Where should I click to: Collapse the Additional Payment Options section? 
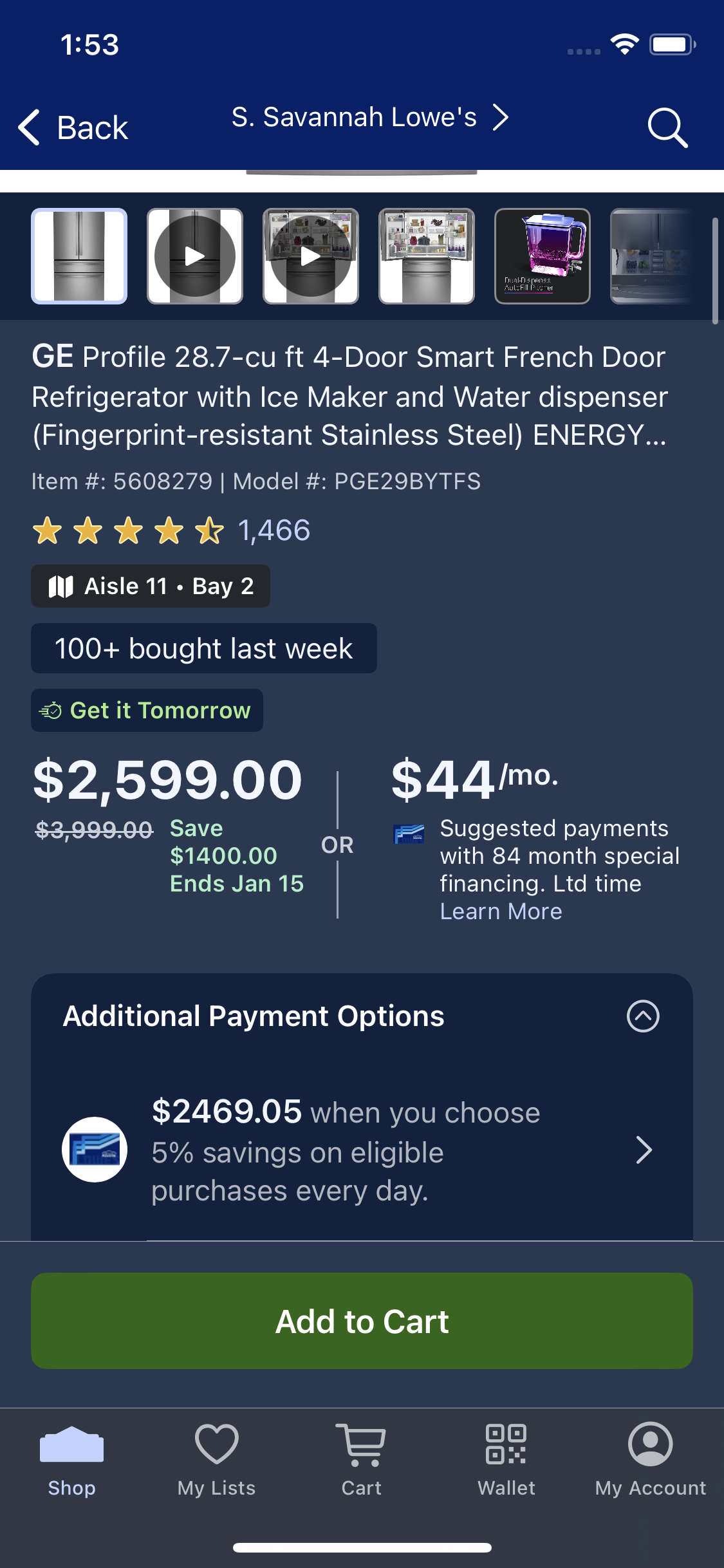pos(643,1016)
